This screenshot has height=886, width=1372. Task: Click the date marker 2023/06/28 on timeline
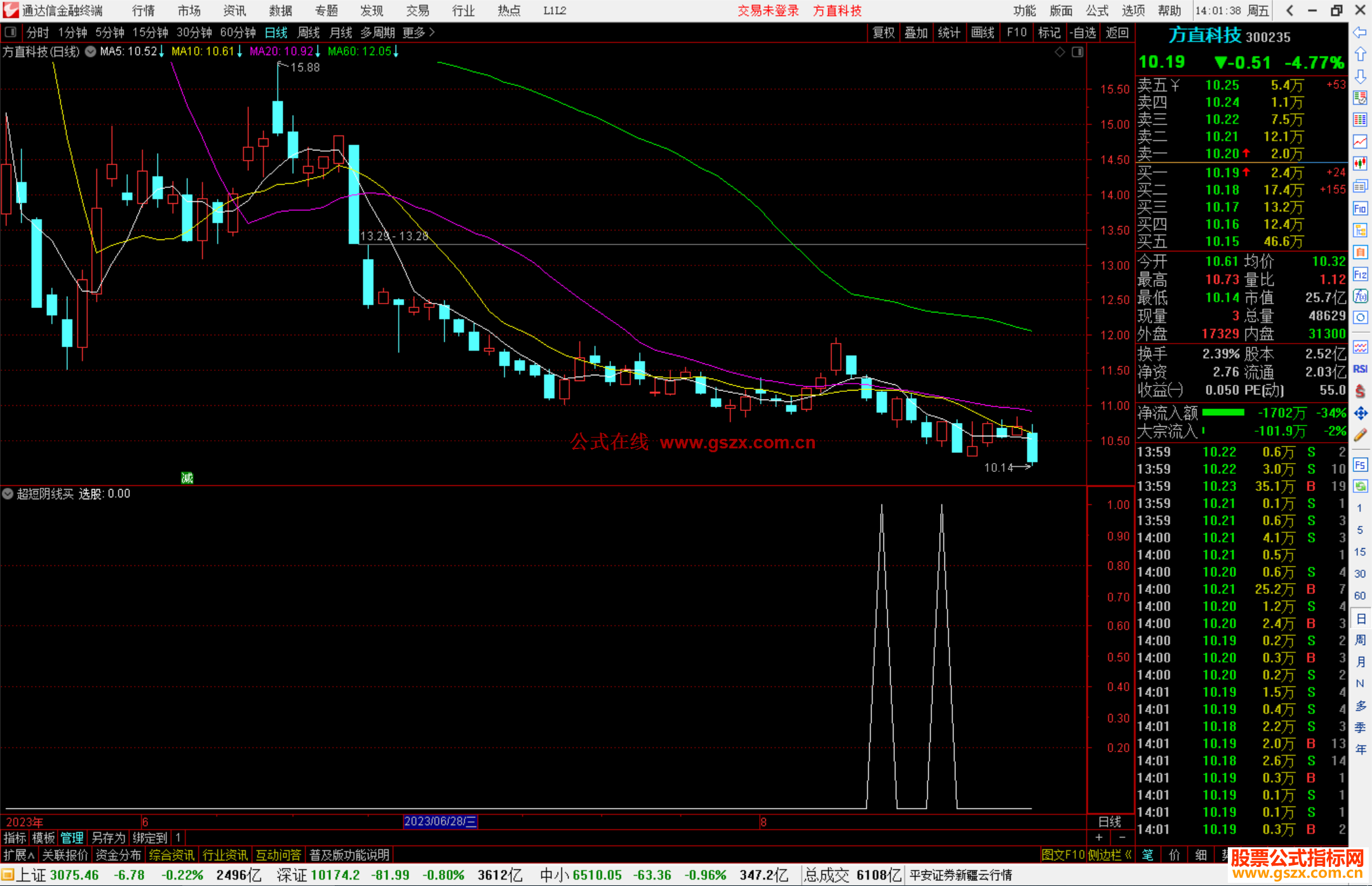point(440,821)
